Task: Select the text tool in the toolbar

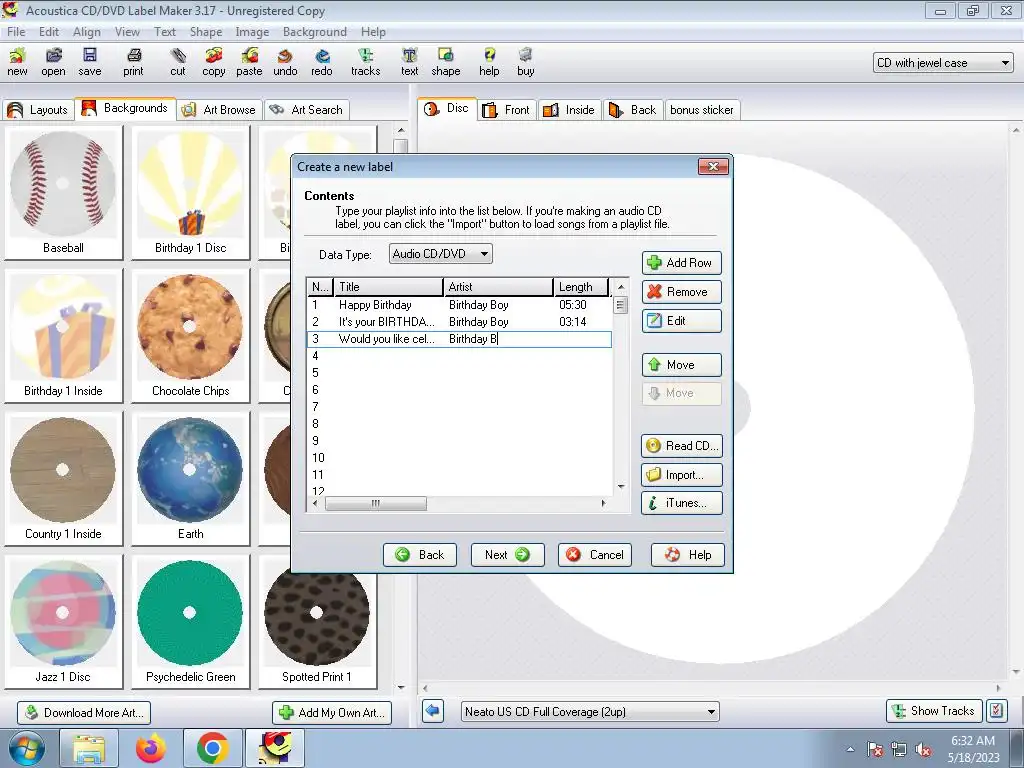Action: [x=409, y=62]
